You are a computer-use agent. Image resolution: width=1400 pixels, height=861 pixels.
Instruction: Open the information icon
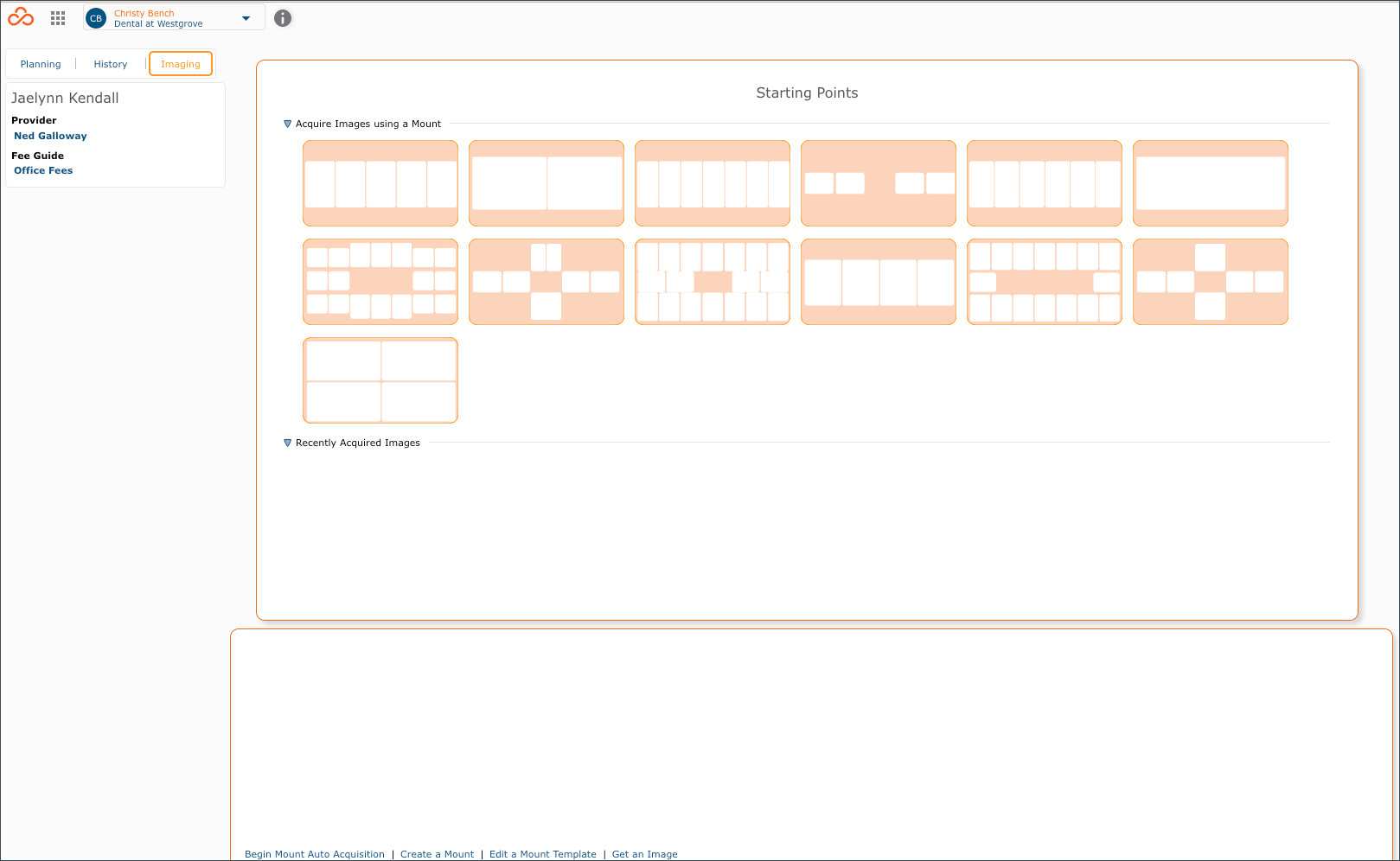pos(283,18)
